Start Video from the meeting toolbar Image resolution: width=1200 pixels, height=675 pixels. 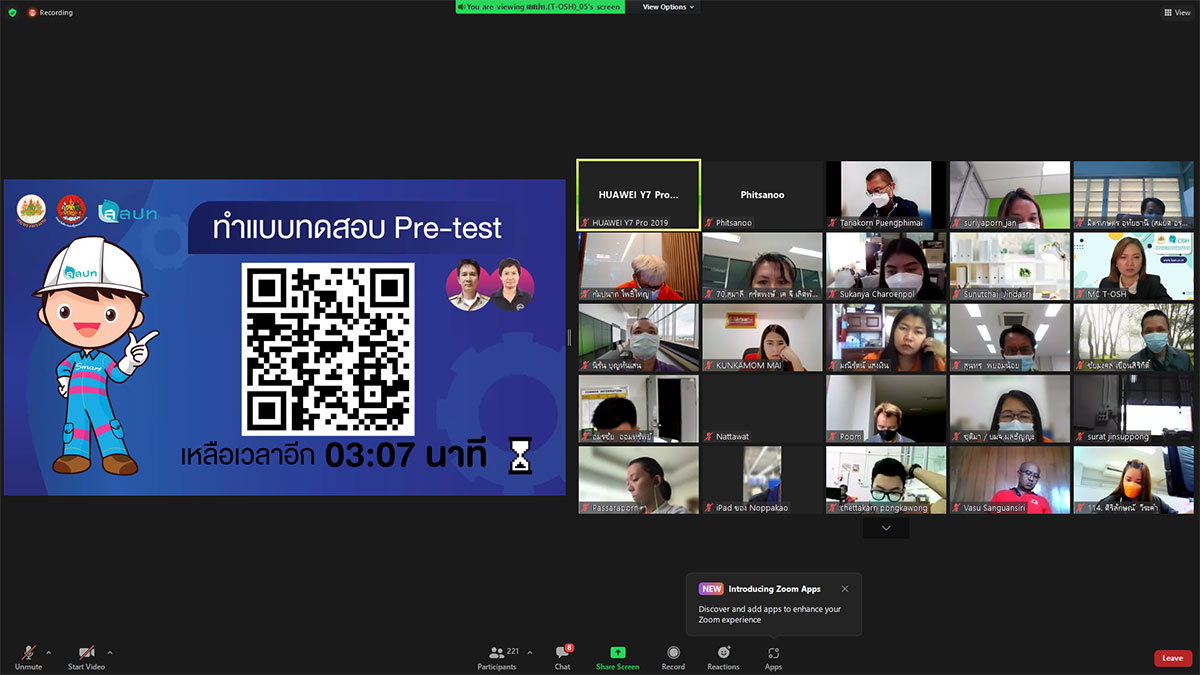(x=86, y=656)
